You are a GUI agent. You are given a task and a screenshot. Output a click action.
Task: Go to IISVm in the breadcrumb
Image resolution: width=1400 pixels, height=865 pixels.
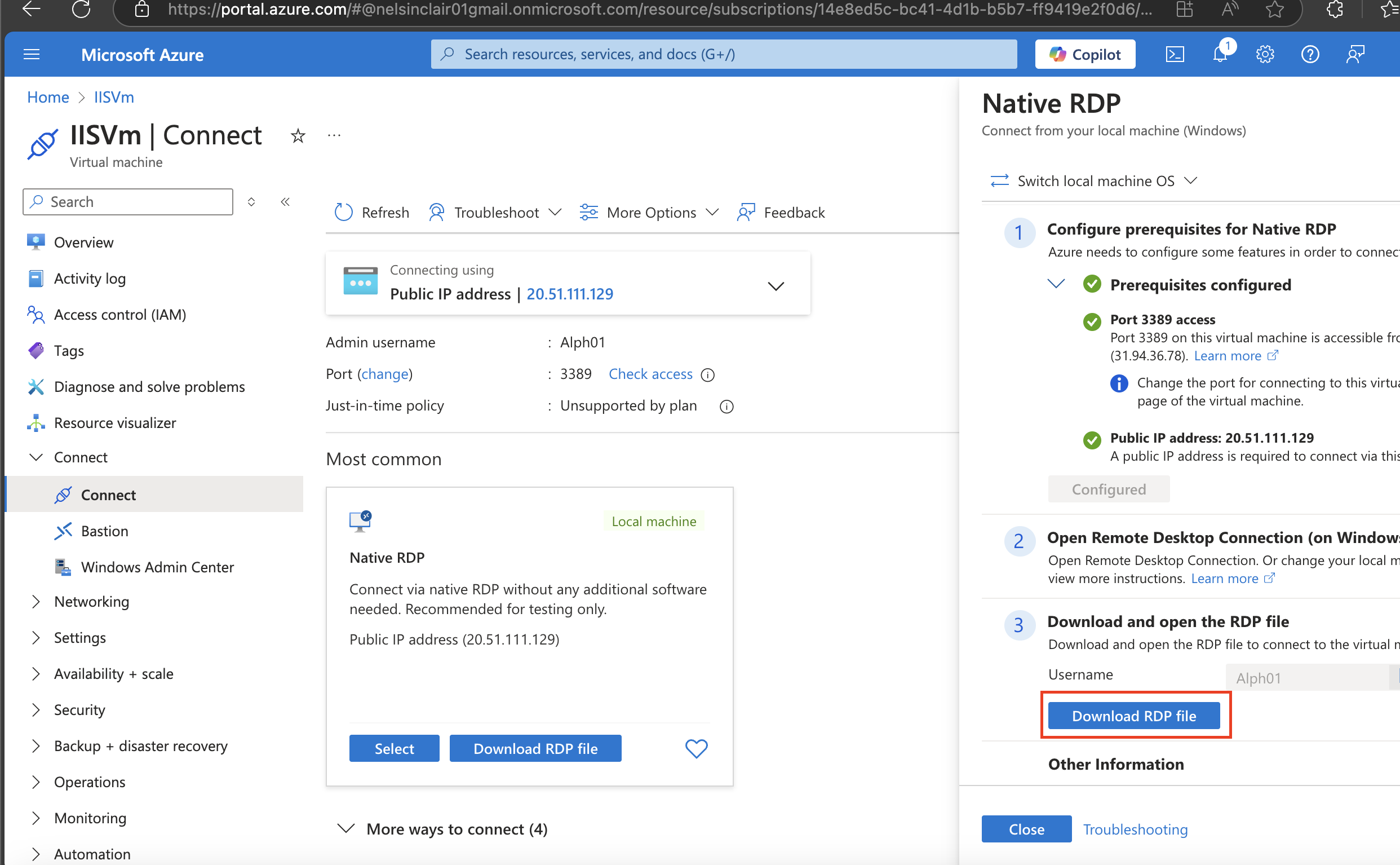pos(114,97)
